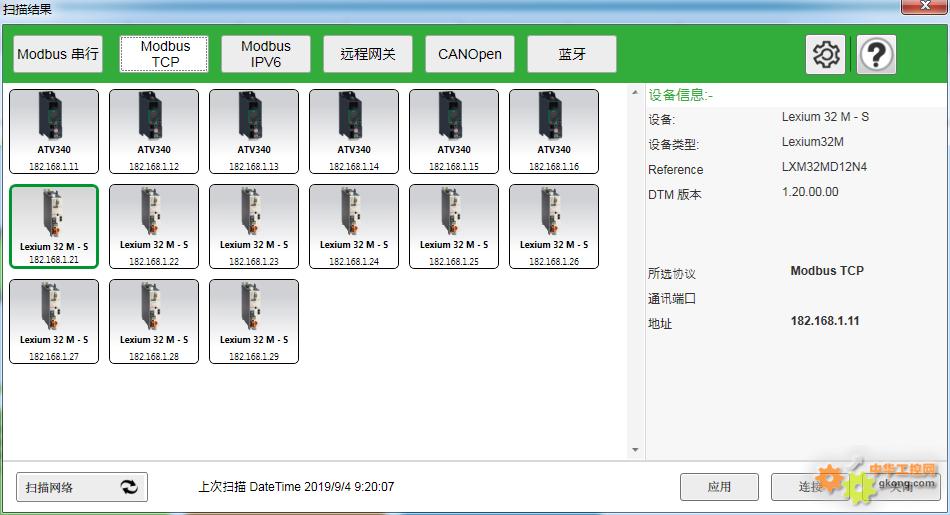Select Lexium 32 M - S at 182.168.1.28
Viewport: 950px width, 515px height.
pos(154,322)
